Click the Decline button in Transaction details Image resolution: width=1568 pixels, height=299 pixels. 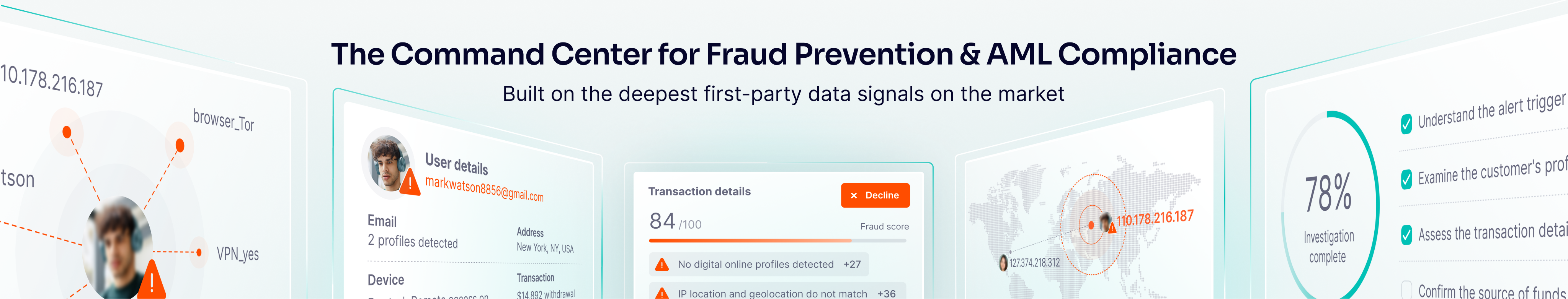point(875,195)
